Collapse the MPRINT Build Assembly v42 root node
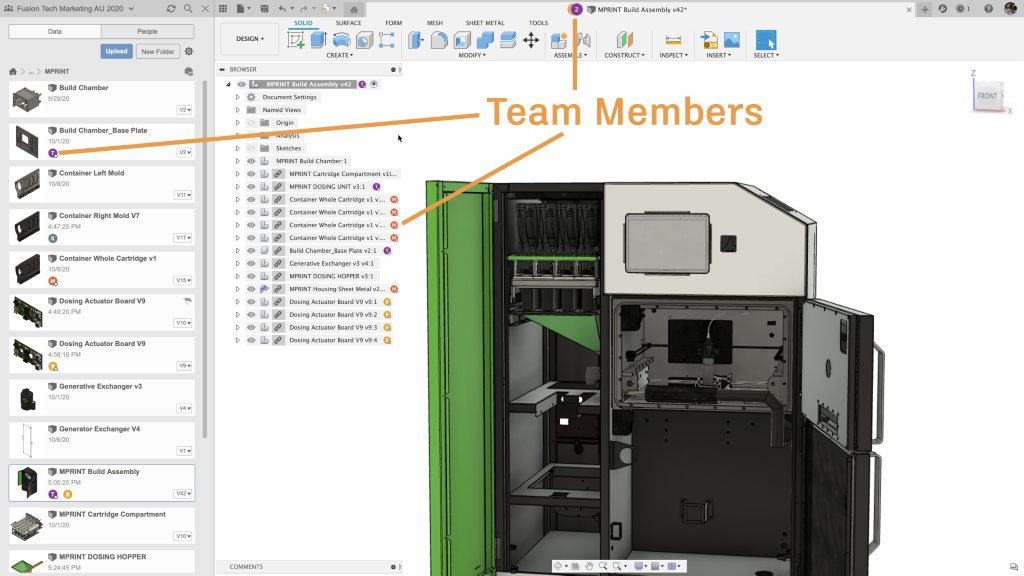Image resolution: width=1024 pixels, height=576 pixels. pyautogui.click(x=228, y=84)
